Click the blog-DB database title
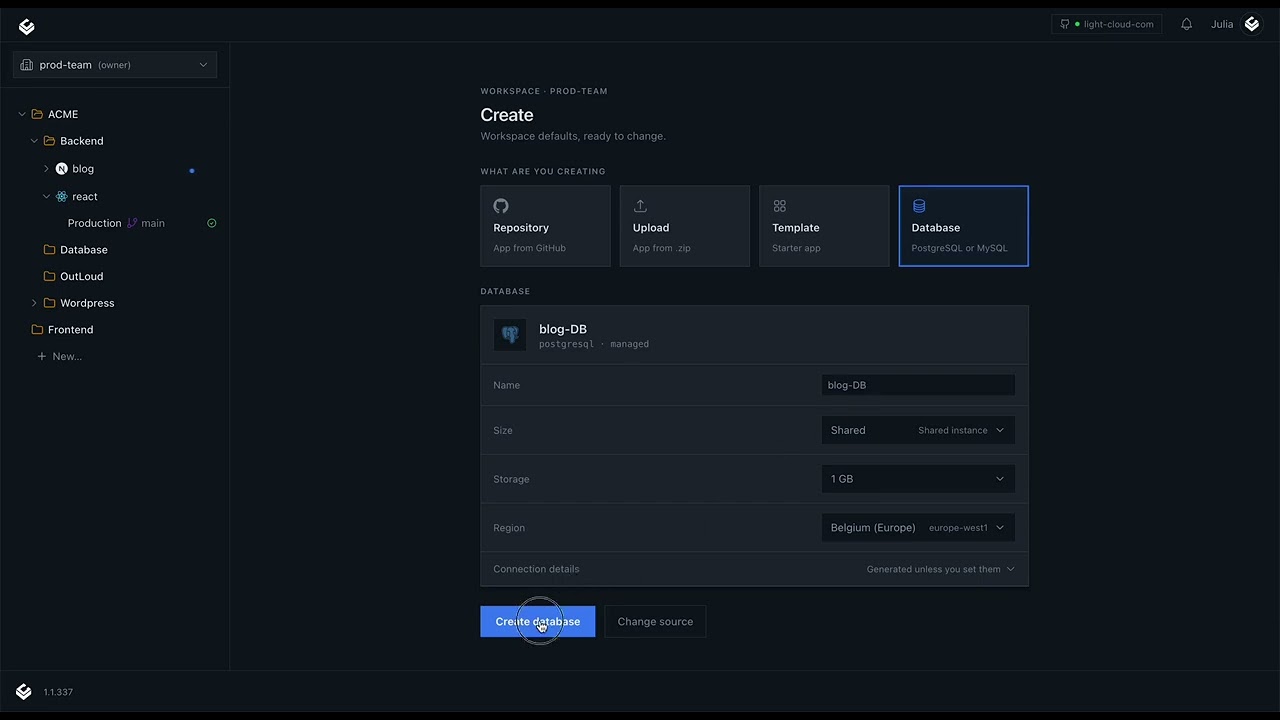The width and height of the screenshot is (1280, 720). pos(563,329)
